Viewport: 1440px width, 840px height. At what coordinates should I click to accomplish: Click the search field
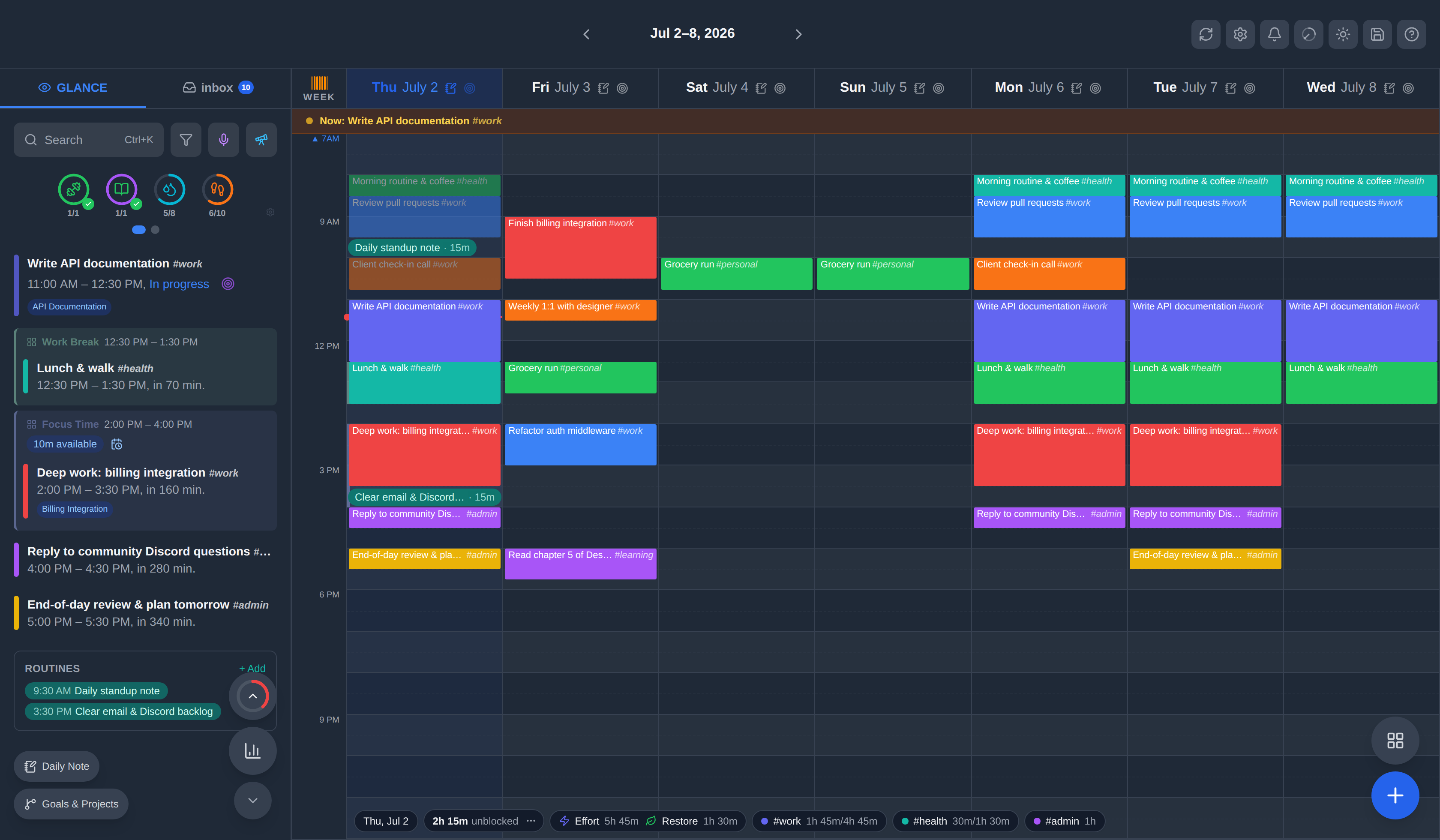pos(89,140)
